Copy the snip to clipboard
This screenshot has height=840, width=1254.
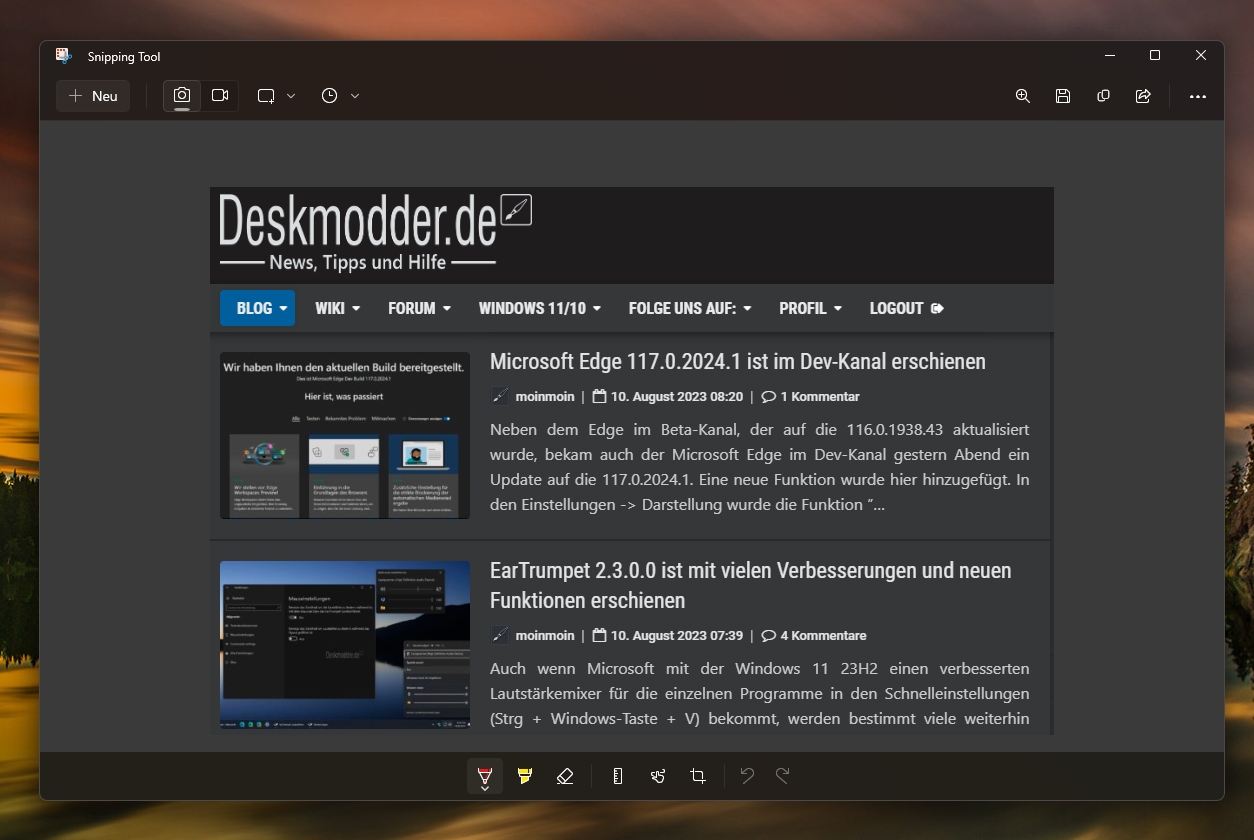click(x=1103, y=96)
